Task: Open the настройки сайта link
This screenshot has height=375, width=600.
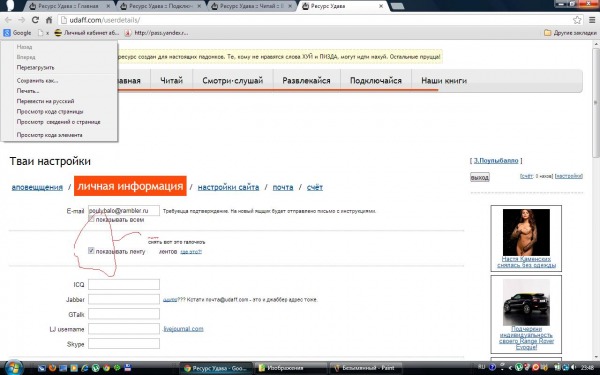Action: pyautogui.click(x=228, y=188)
